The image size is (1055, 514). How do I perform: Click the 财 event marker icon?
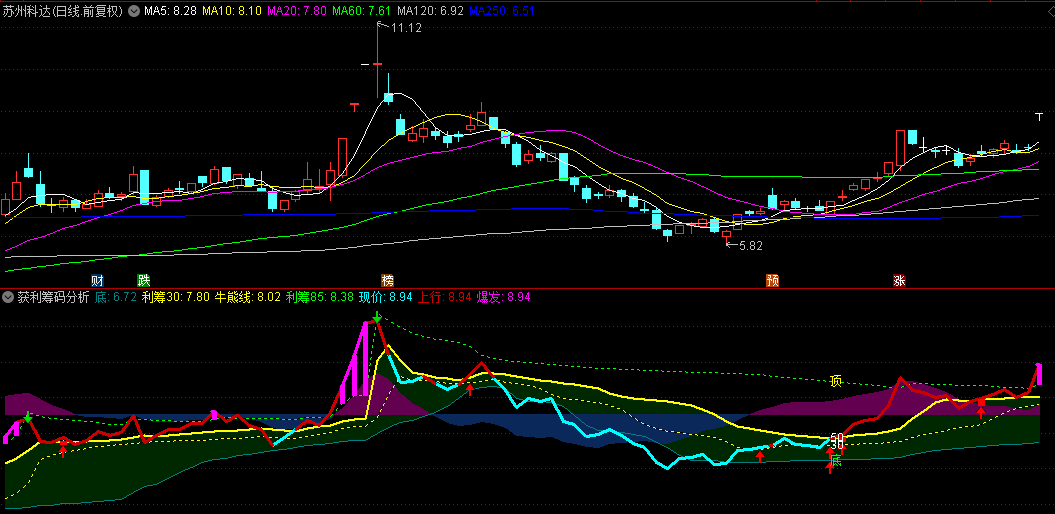click(x=98, y=280)
